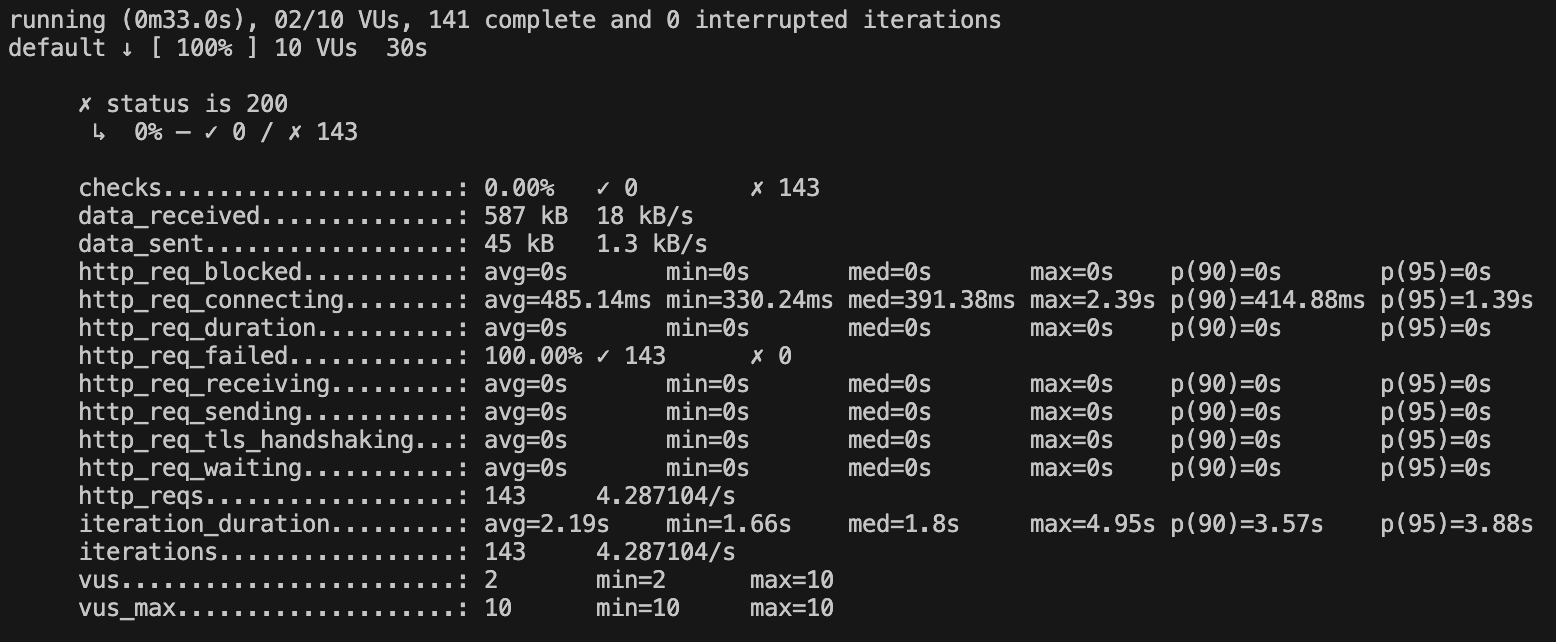1556x642 pixels.
Task: Select the "vus_max" metric label
Action: [127, 608]
